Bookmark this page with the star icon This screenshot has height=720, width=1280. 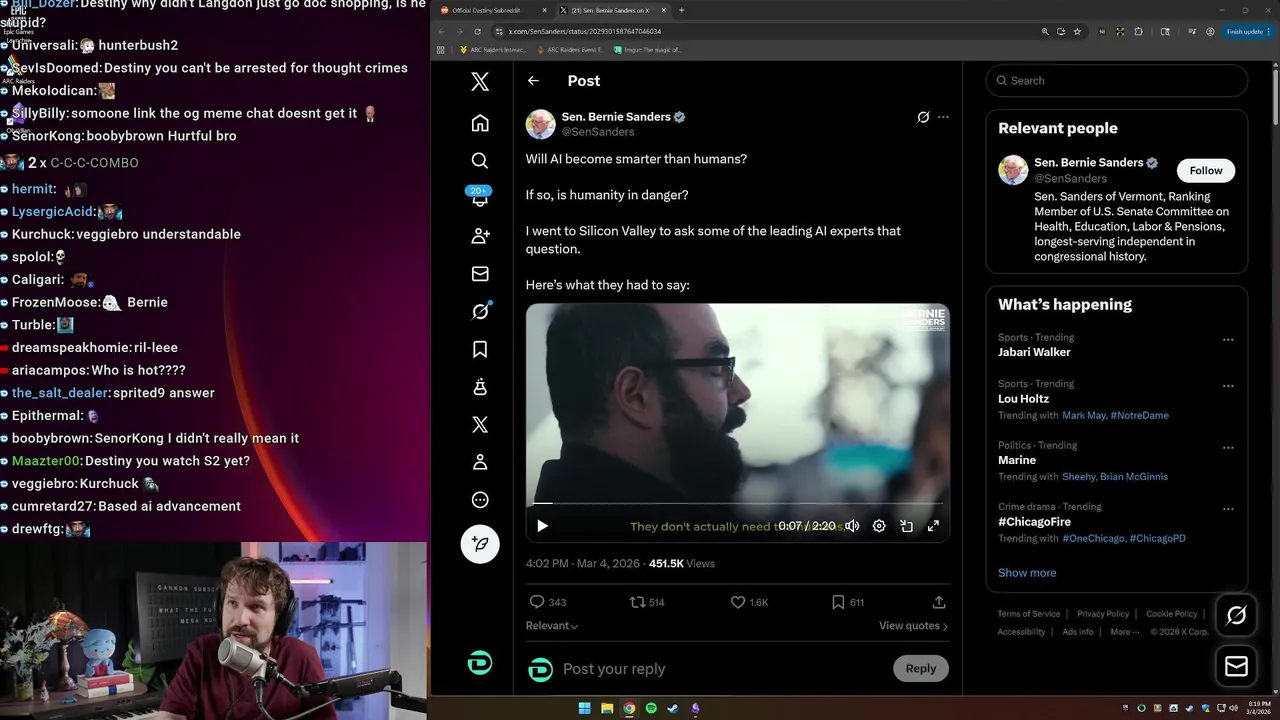(1077, 31)
